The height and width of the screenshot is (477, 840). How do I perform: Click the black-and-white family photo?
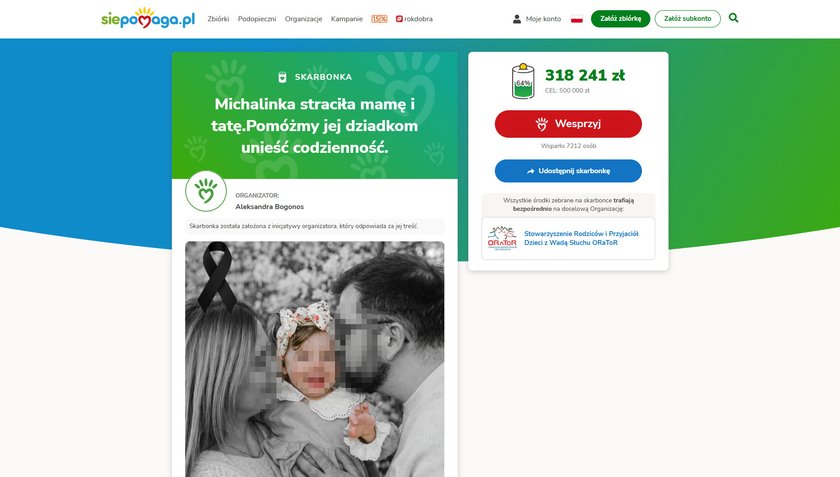click(314, 359)
